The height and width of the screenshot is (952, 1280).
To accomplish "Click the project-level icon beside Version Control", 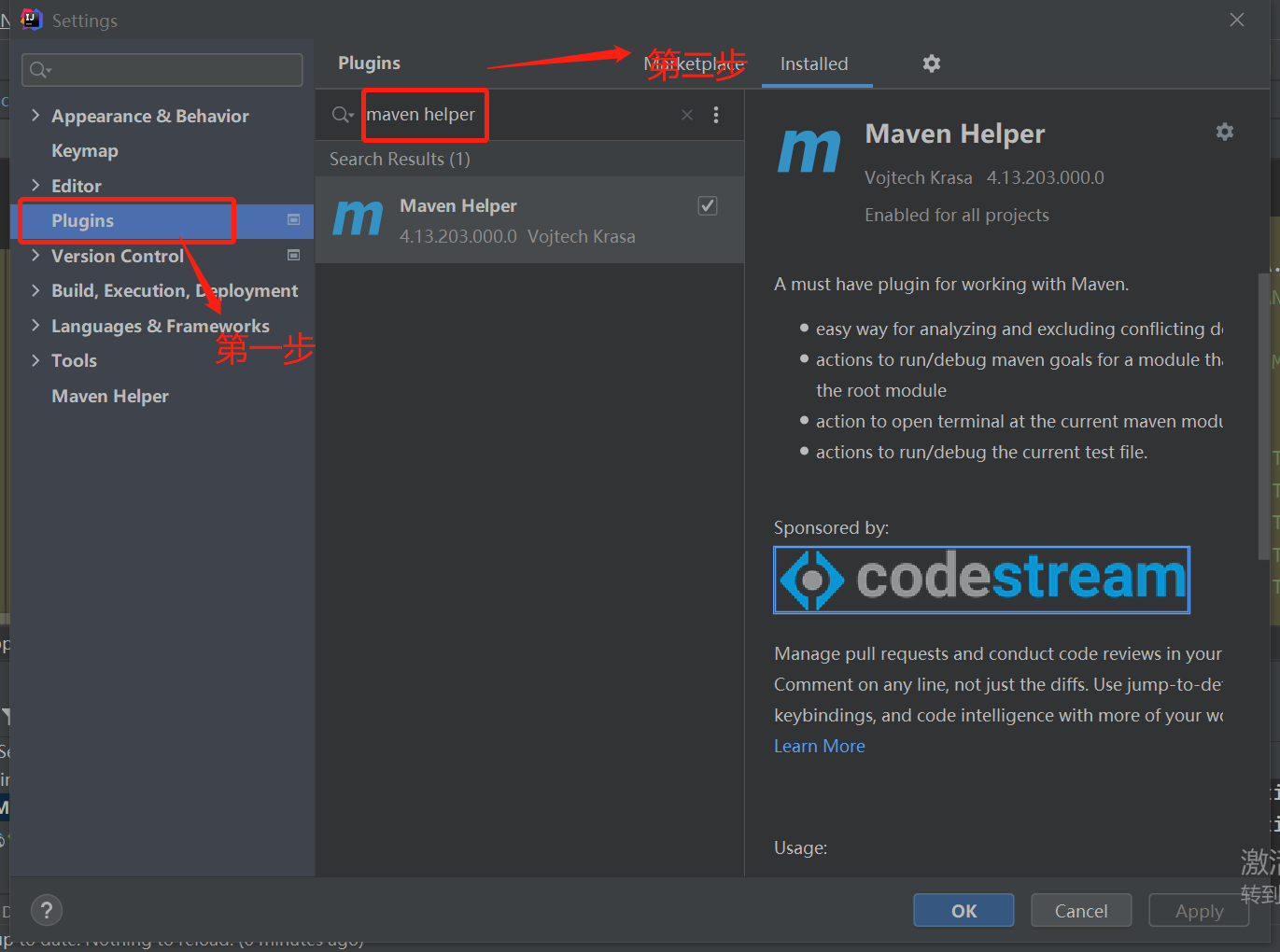I will tap(293, 255).
